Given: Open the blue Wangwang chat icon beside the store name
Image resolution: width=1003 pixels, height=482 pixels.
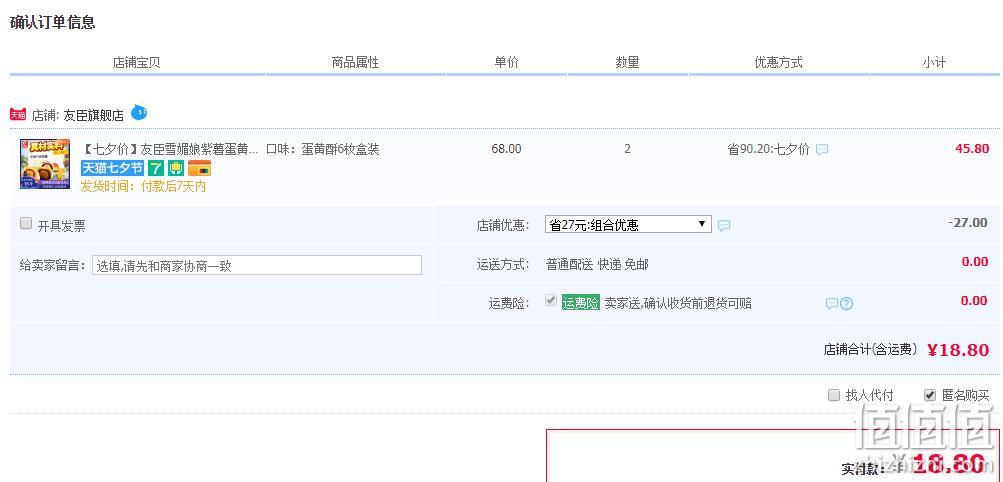Looking at the screenshot, I should click(139, 113).
